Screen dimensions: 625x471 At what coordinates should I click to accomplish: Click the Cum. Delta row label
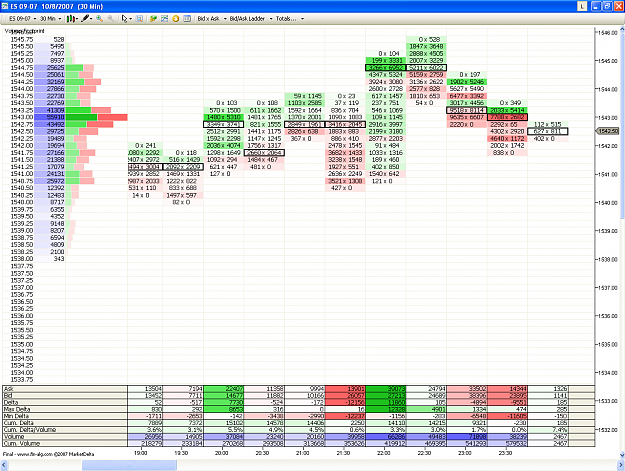(x=18, y=423)
